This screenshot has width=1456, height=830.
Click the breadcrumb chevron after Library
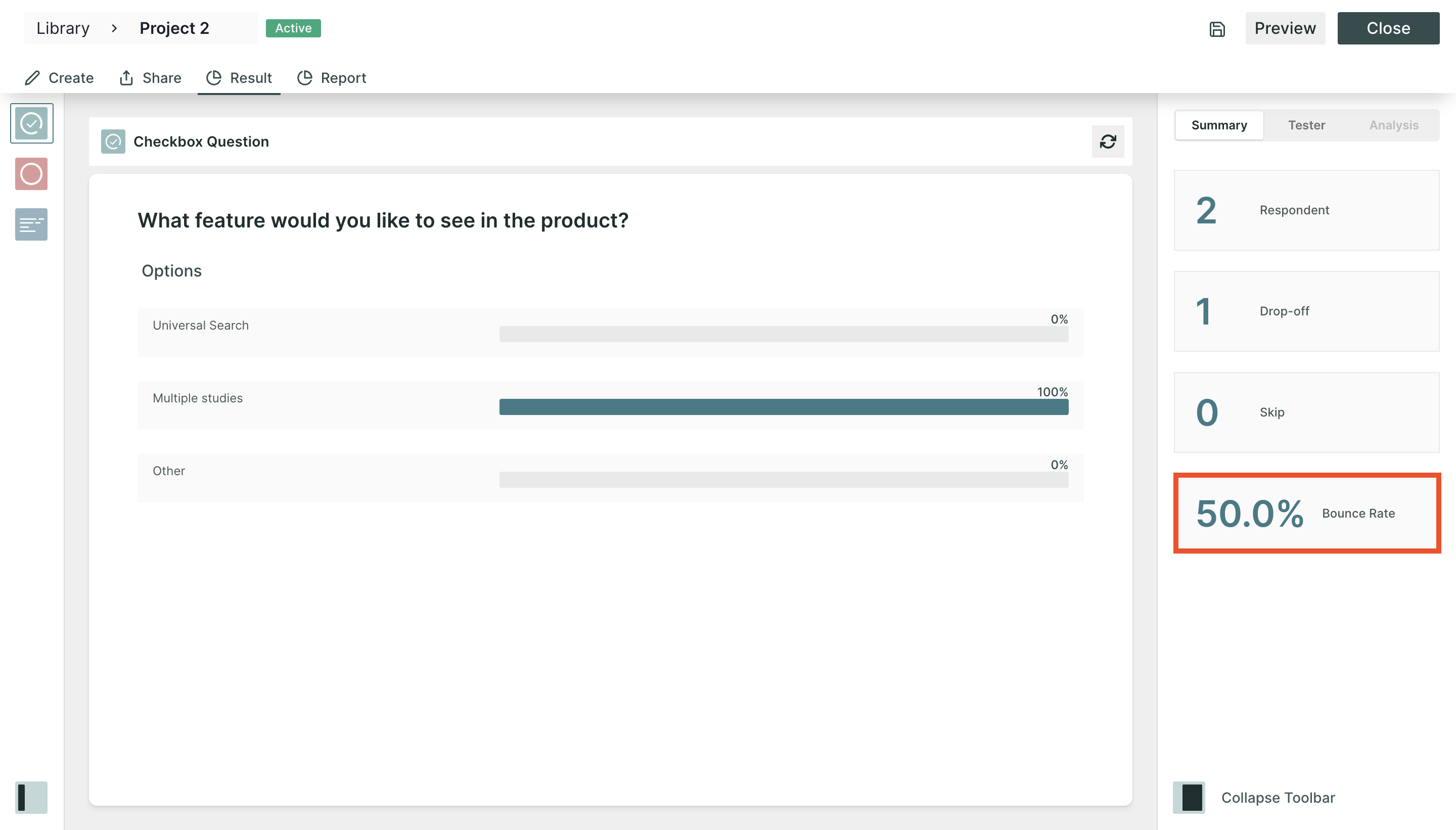pos(114,28)
